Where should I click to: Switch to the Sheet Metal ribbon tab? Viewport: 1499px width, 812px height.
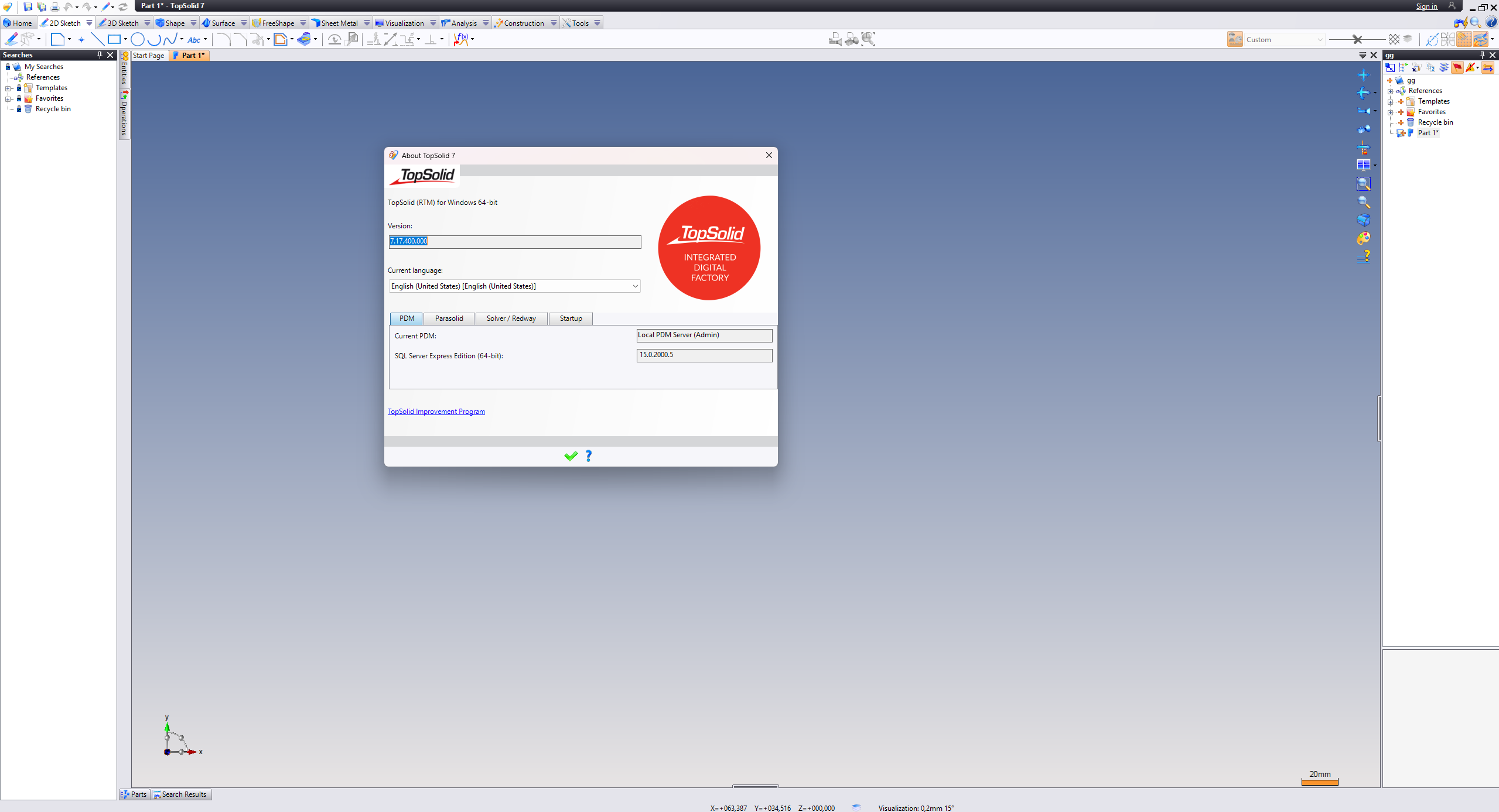coord(335,23)
